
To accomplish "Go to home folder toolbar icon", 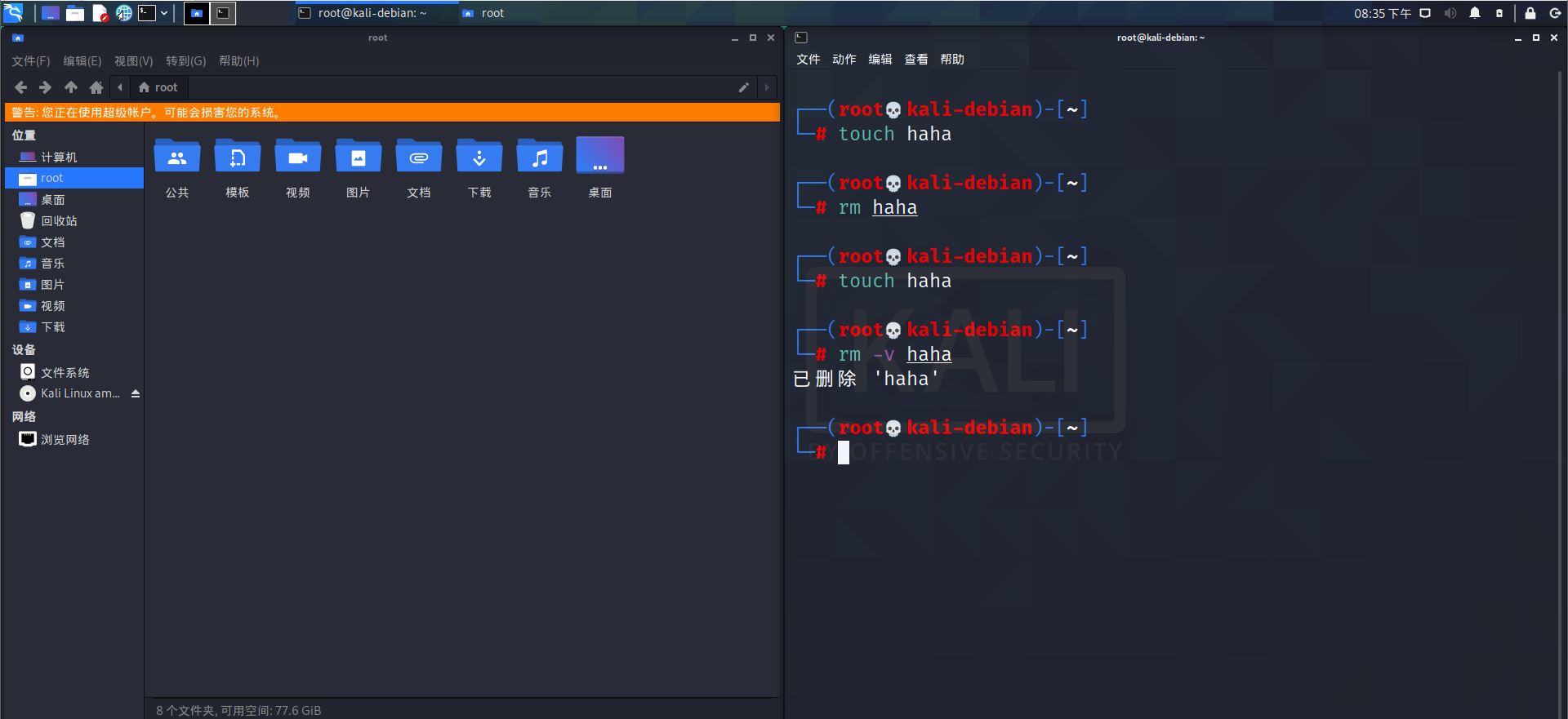I will coord(96,87).
